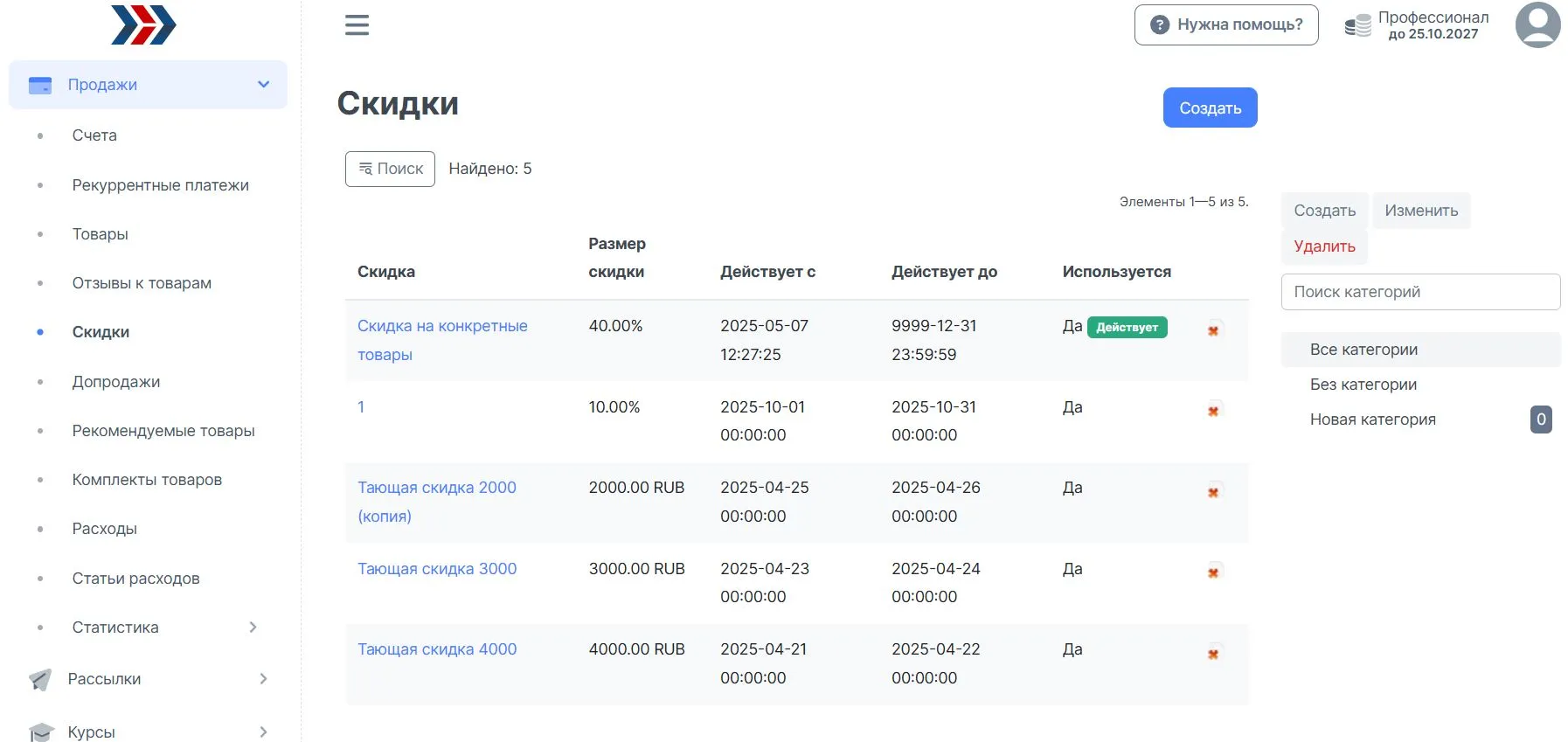Click the Новая категория count badge

coord(1541,420)
